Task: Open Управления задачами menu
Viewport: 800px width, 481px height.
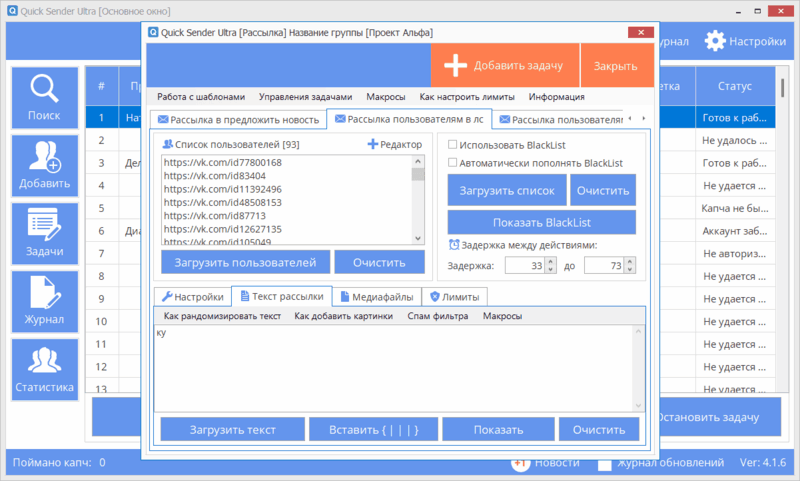Action: [305, 96]
